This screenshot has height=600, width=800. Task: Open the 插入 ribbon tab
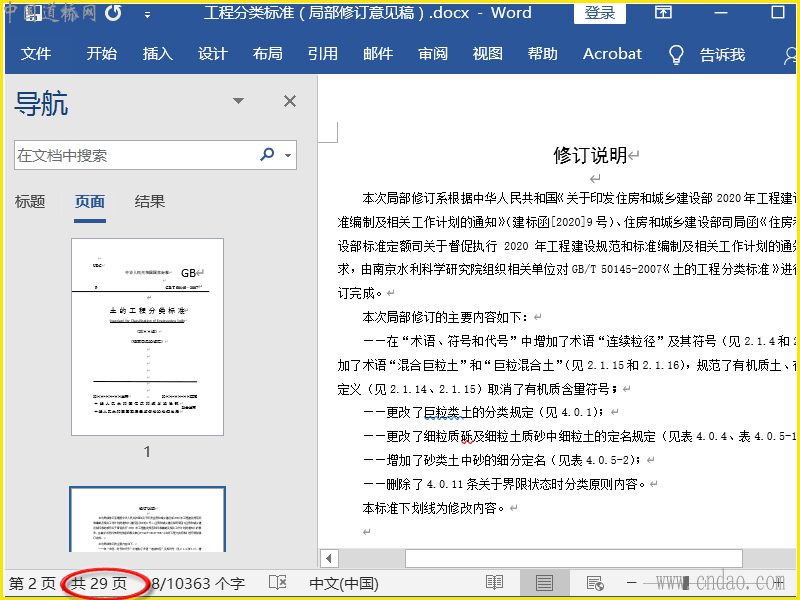157,54
